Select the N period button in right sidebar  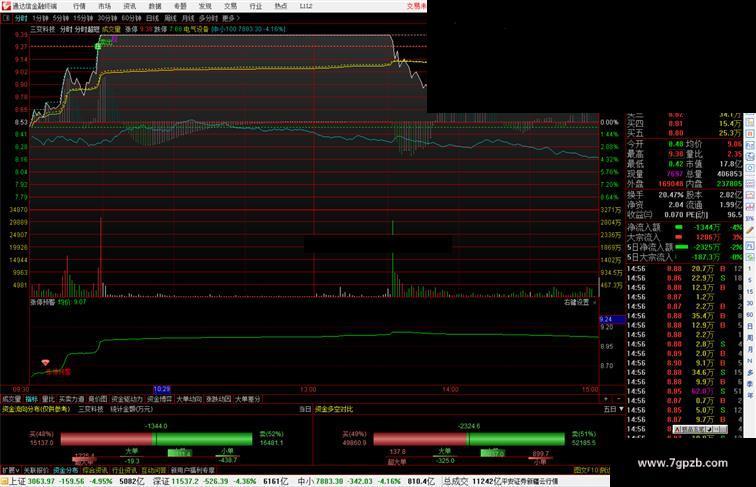(x=750, y=361)
